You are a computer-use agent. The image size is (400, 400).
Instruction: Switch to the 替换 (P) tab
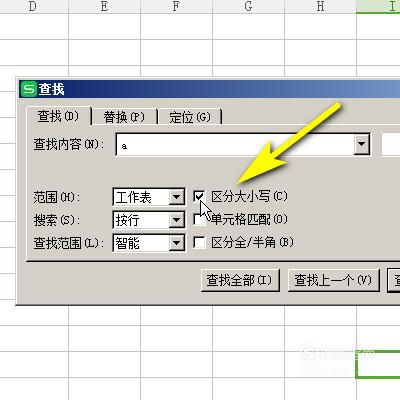tap(124, 117)
